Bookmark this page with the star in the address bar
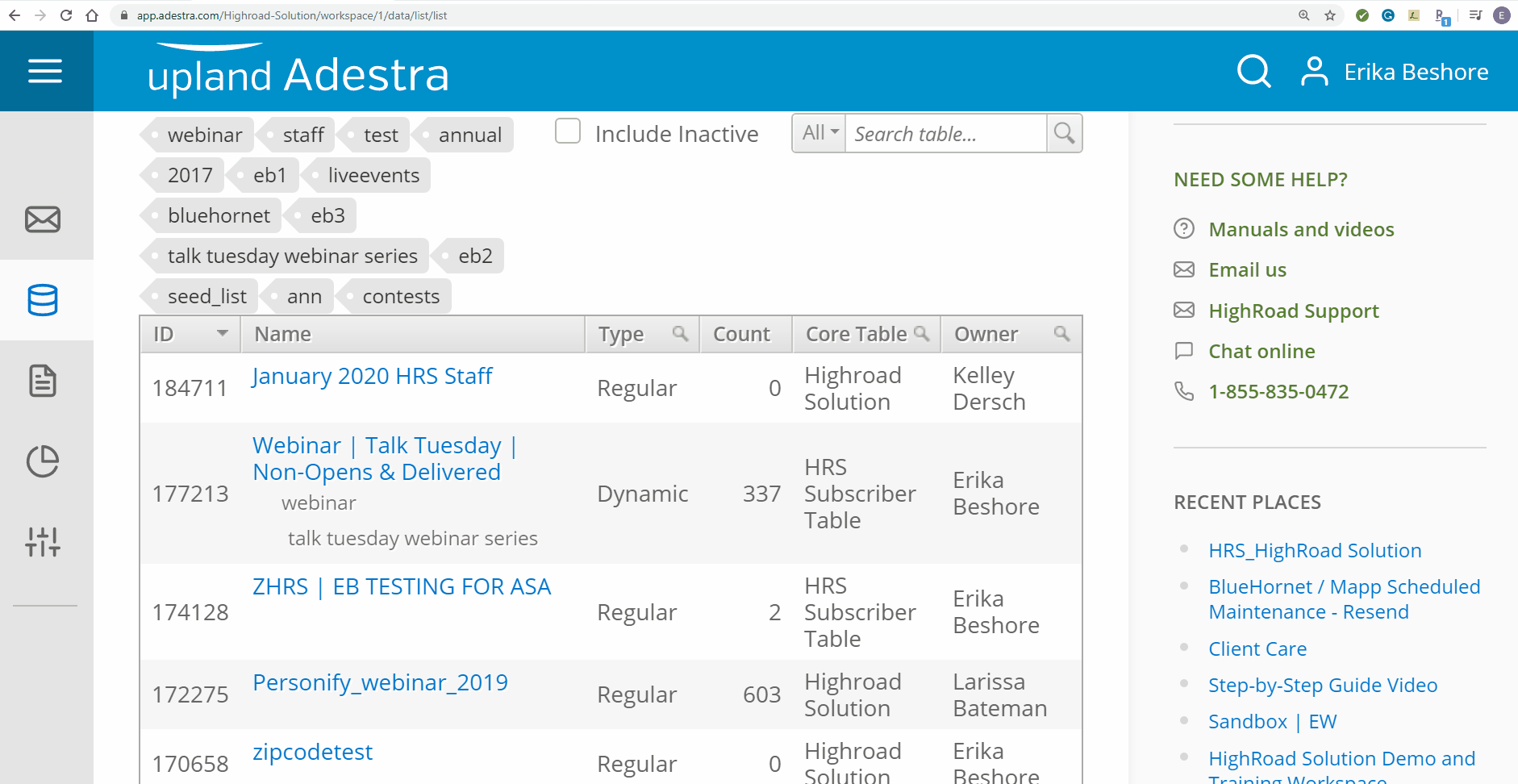This screenshot has height=784, width=1518. (x=1328, y=15)
